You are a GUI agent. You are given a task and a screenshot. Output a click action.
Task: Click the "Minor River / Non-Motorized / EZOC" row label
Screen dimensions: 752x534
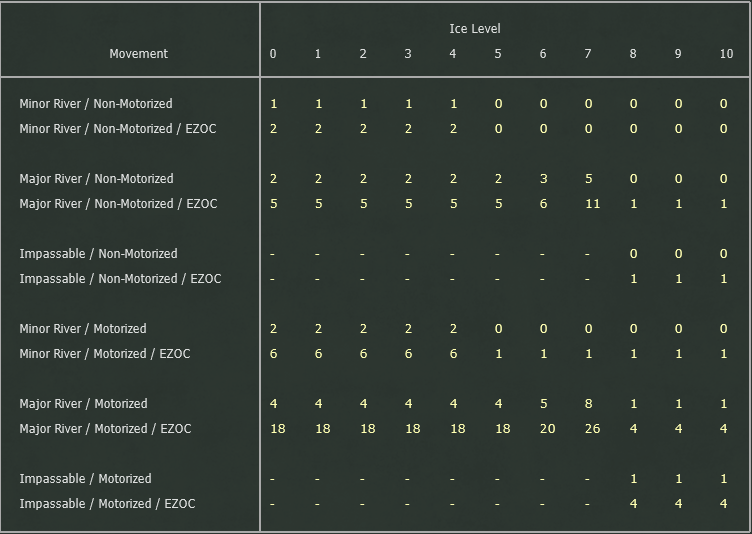118,129
